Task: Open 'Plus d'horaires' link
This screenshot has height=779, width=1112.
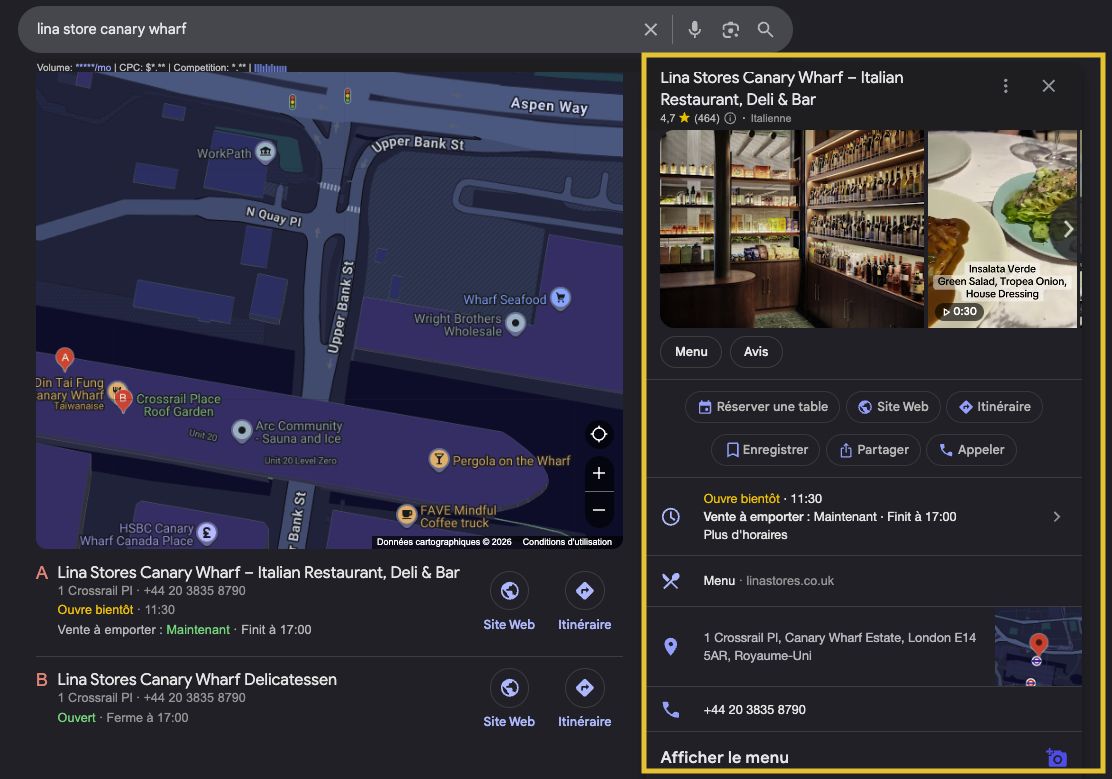Action: click(x=745, y=535)
